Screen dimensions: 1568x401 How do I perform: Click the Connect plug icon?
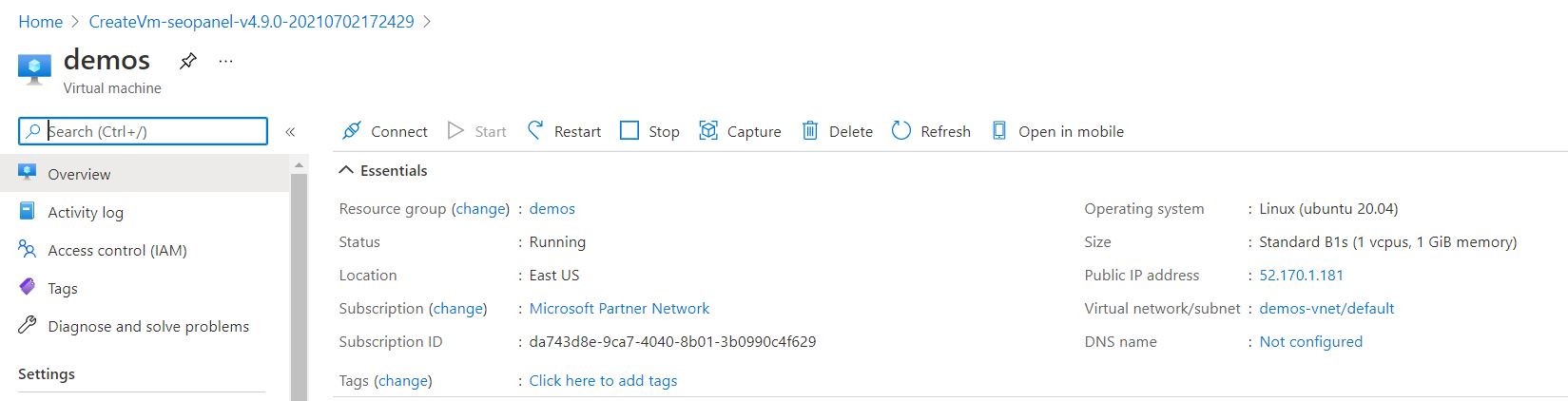tap(352, 131)
